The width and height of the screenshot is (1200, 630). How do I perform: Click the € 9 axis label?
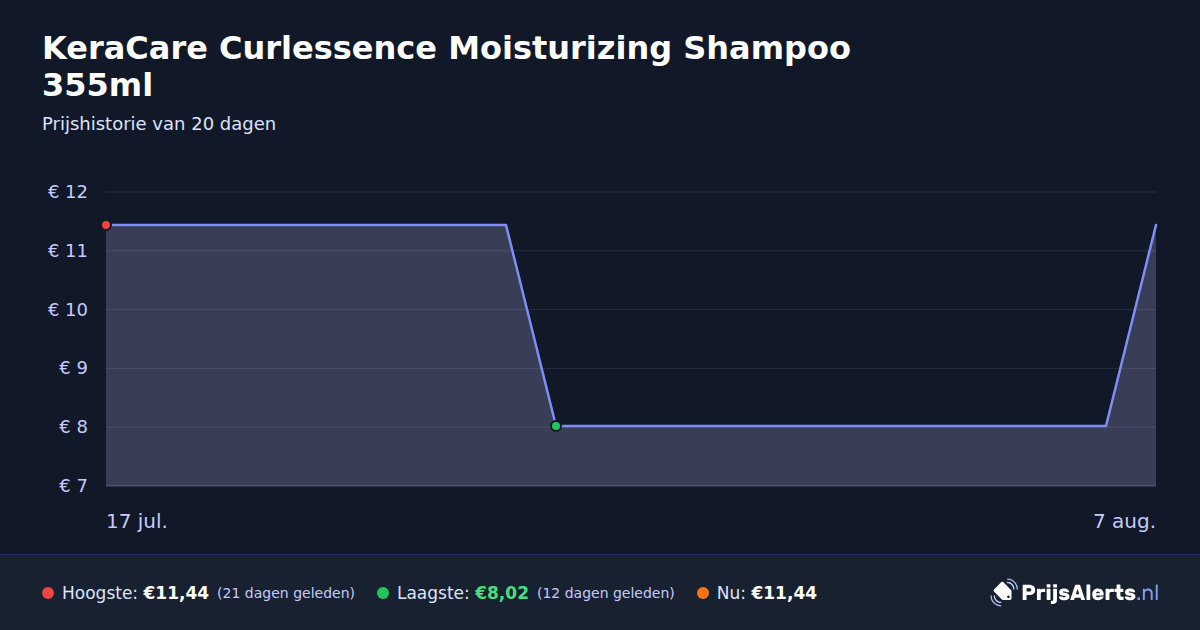pyautogui.click(x=74, y=368)
